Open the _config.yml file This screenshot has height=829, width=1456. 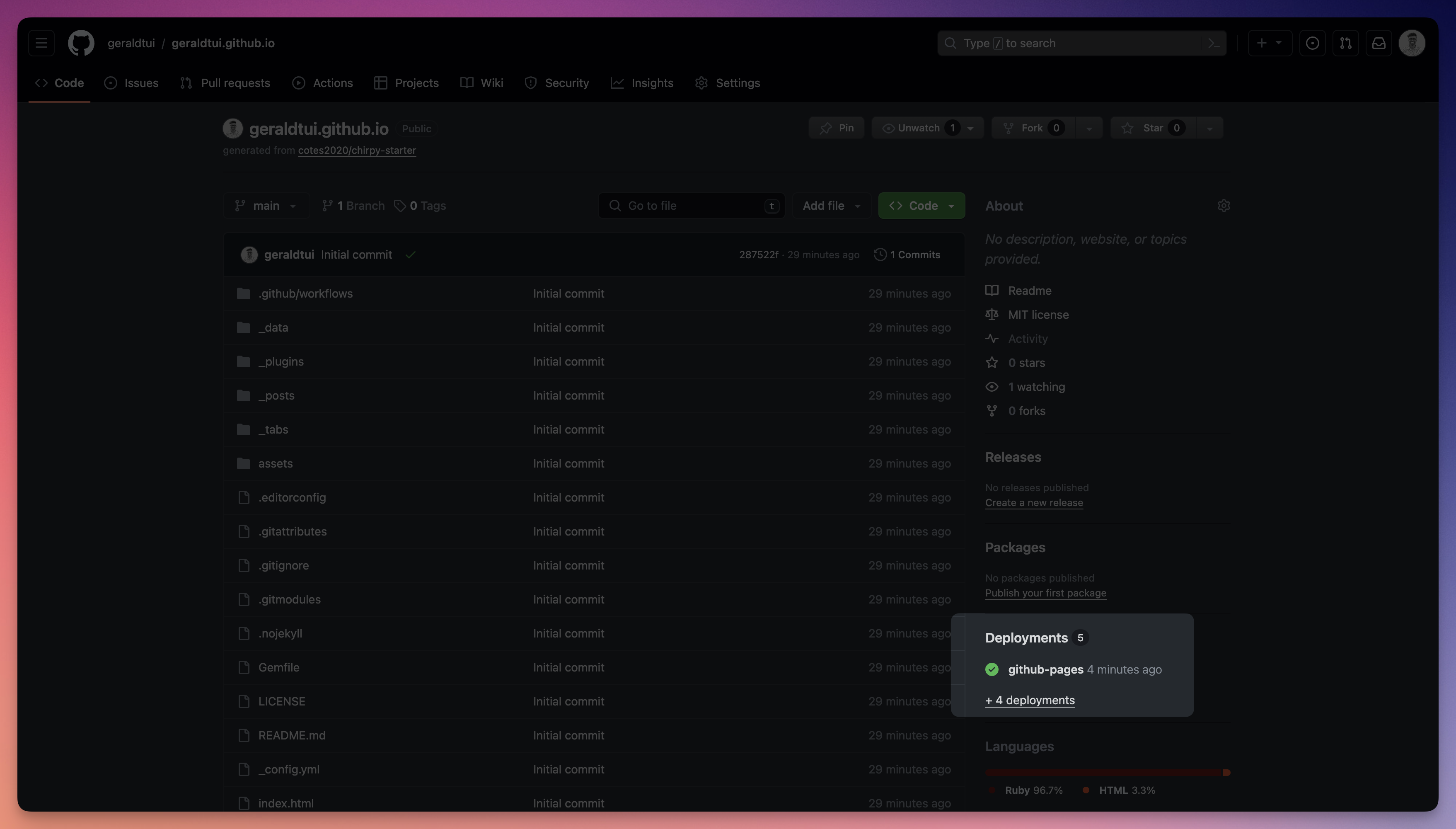(x=288, y=770)
